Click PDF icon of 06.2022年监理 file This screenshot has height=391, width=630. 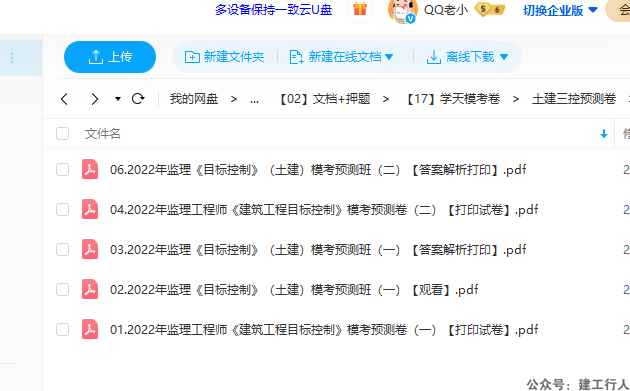coord(90,169)
